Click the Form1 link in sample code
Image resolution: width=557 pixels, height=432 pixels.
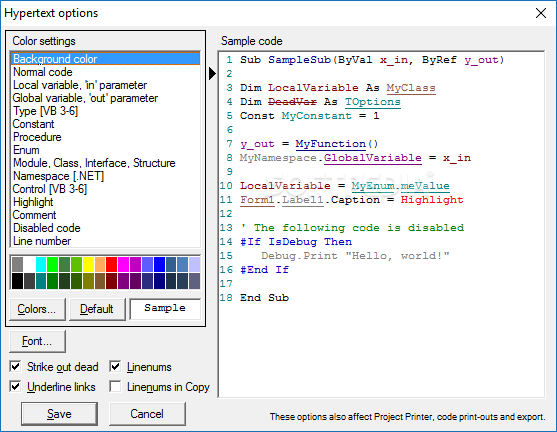tap(257, 200)
